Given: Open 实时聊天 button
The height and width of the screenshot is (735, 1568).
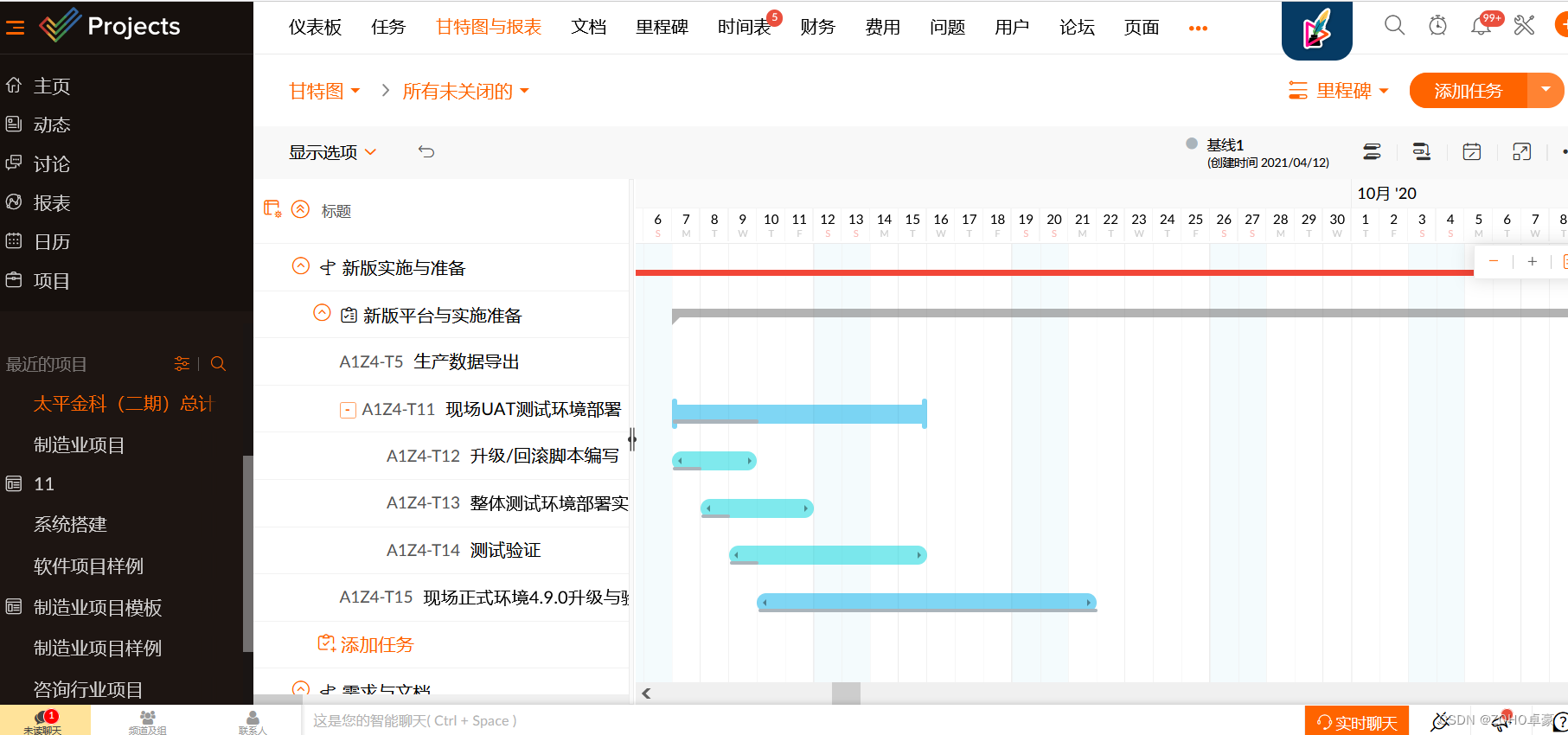Looking at the screenshot, I should 1357,722.
